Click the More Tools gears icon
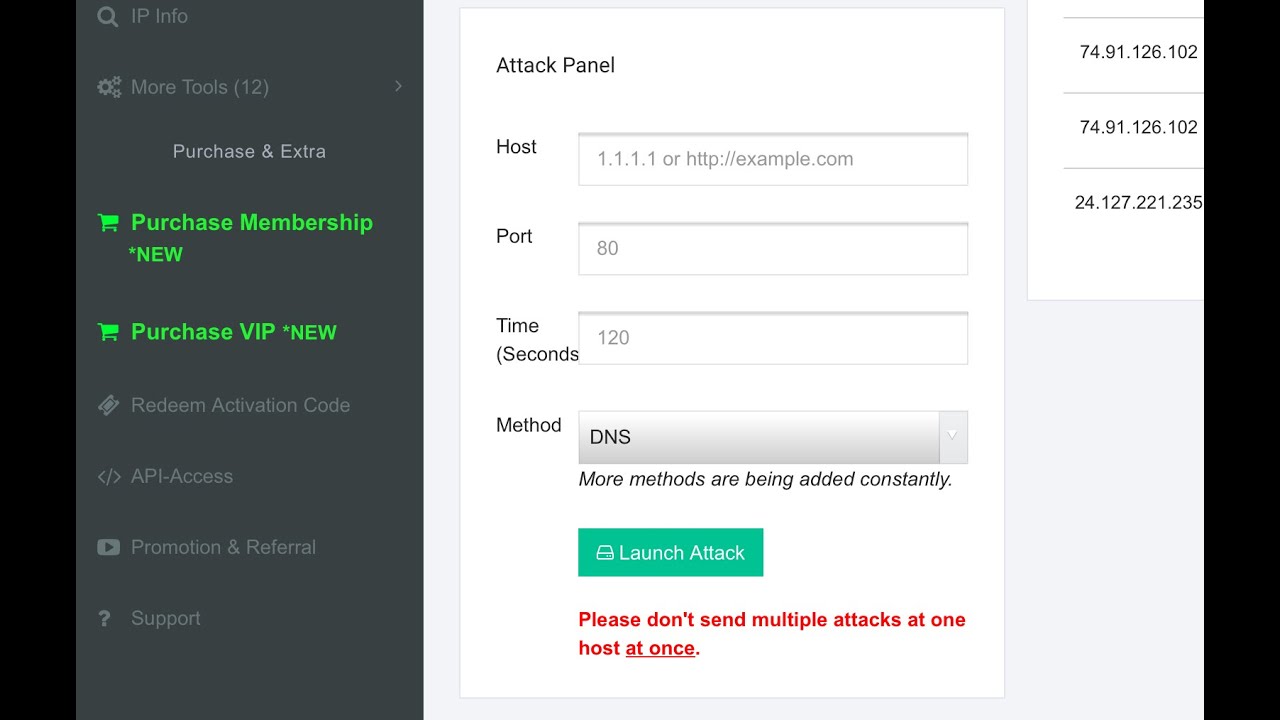Screen dimensions: 1280x720 tap(109, 87)
